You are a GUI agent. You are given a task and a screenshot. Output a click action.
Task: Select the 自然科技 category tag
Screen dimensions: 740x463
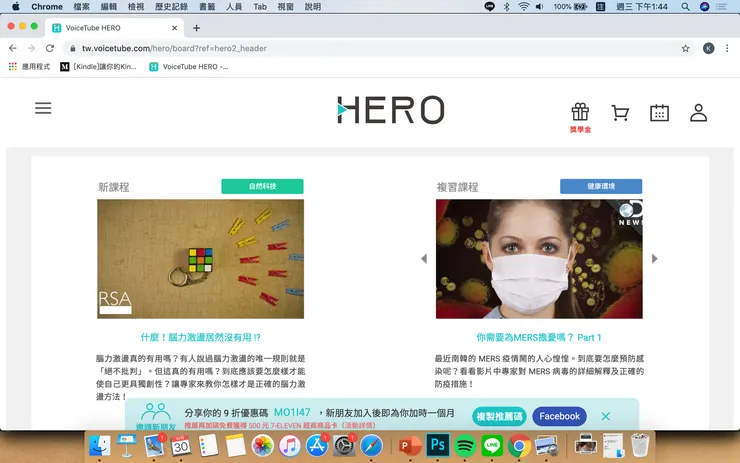click(x=262, y=186)
